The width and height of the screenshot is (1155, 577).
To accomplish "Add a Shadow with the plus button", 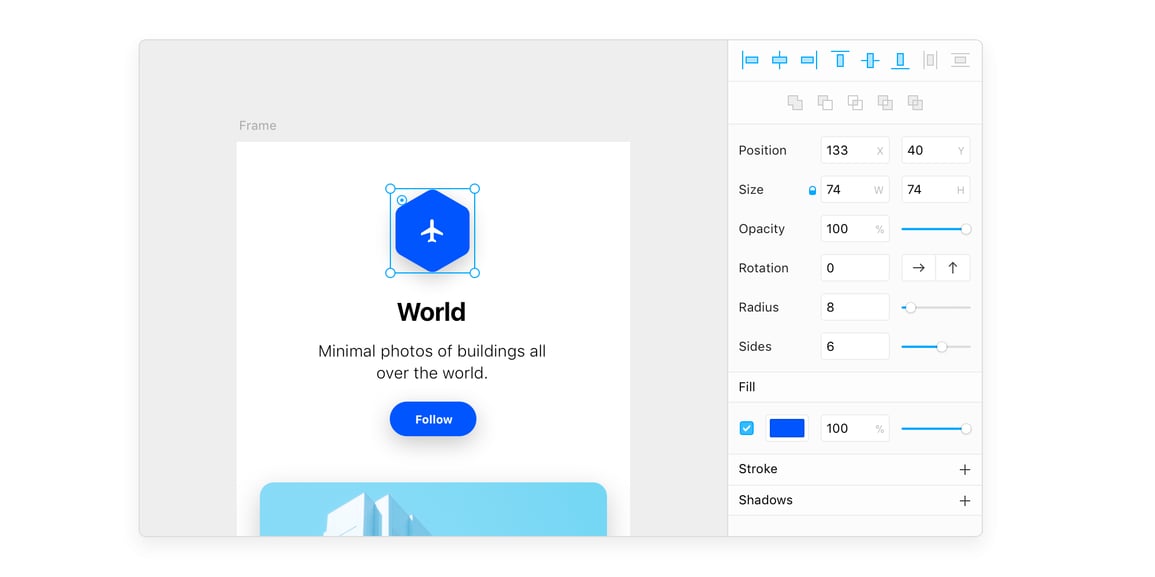I will [964, 500].
